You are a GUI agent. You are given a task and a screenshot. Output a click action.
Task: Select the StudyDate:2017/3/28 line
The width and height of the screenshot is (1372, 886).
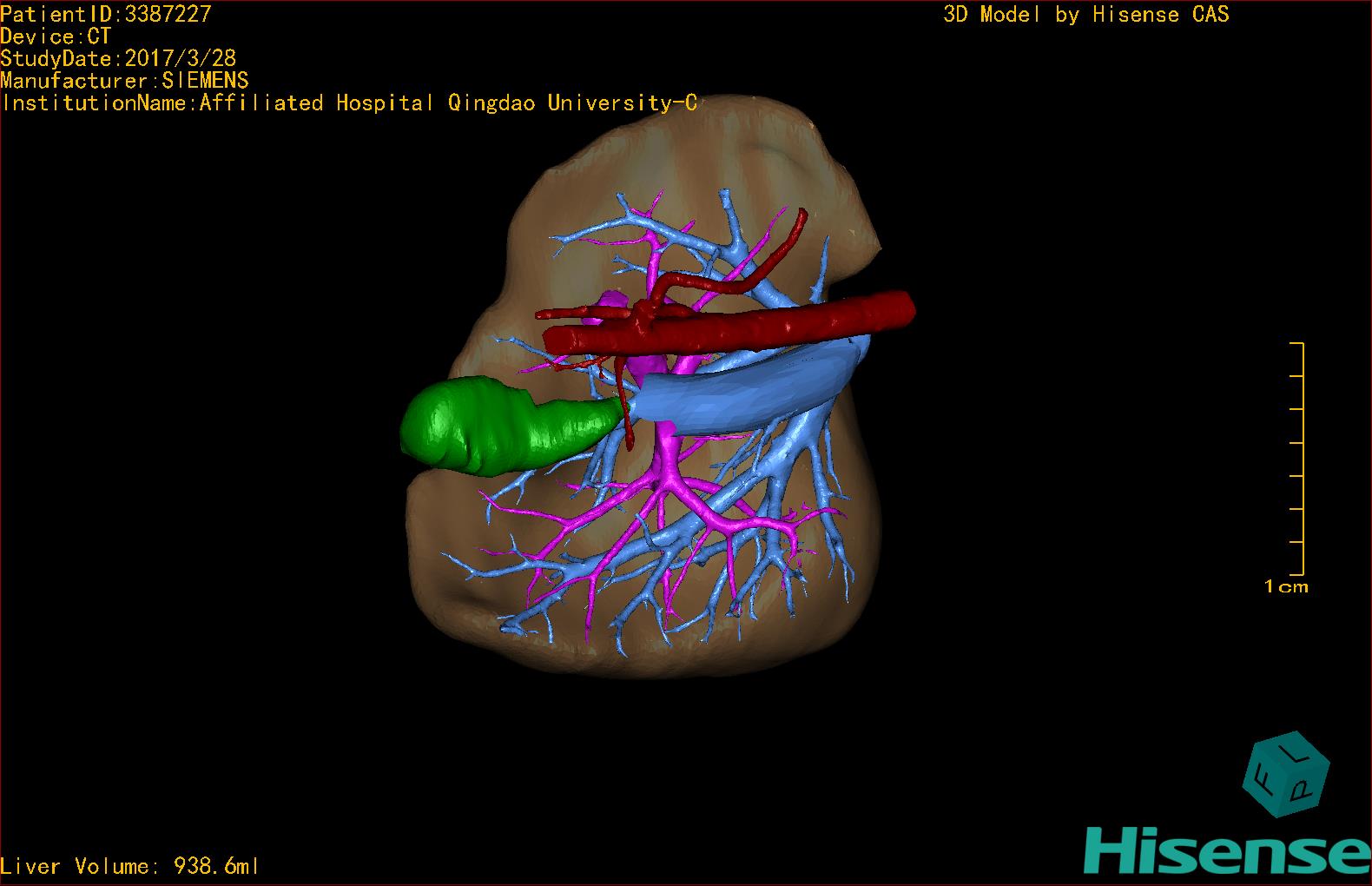pos(118,59)
